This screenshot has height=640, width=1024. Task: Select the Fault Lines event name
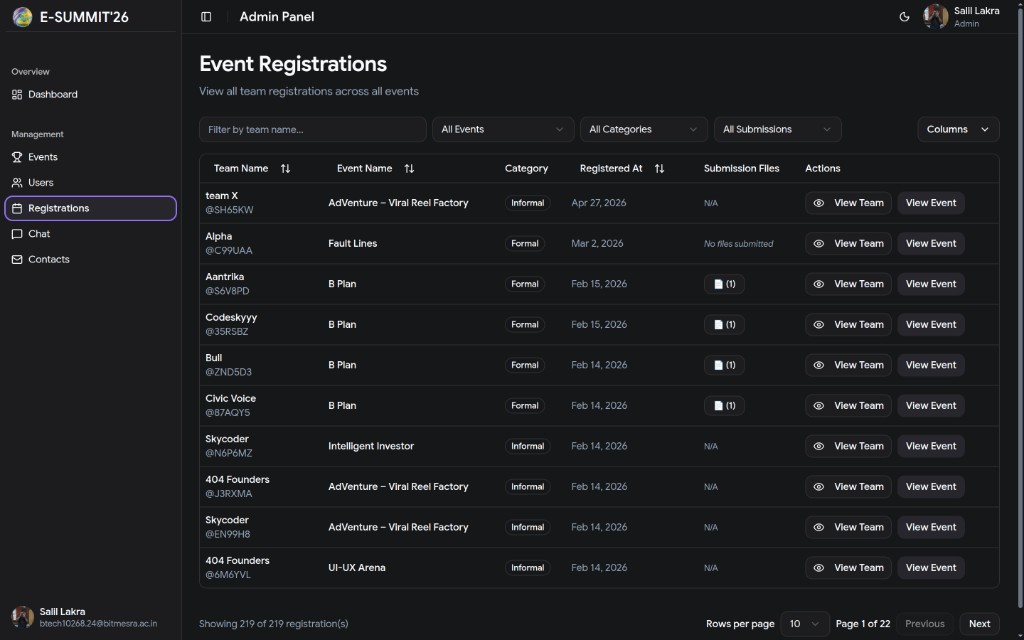click(353, 244)
